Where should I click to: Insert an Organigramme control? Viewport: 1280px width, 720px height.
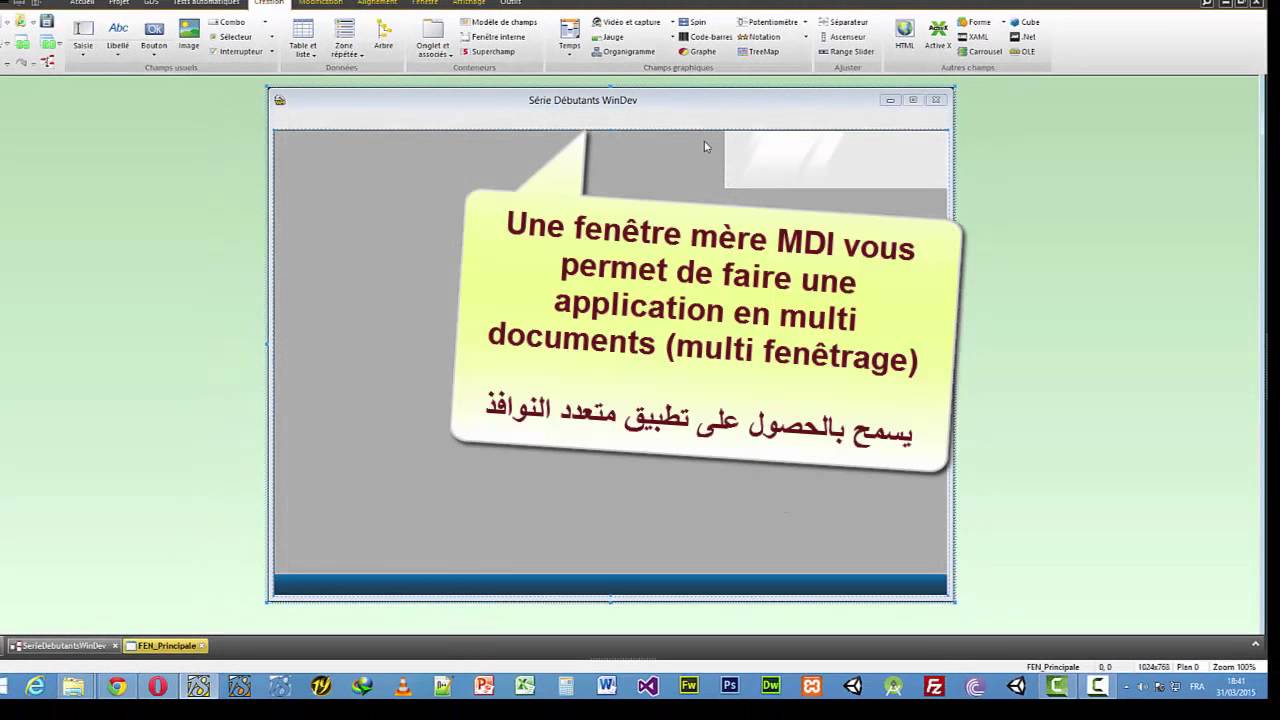point(623,51)
